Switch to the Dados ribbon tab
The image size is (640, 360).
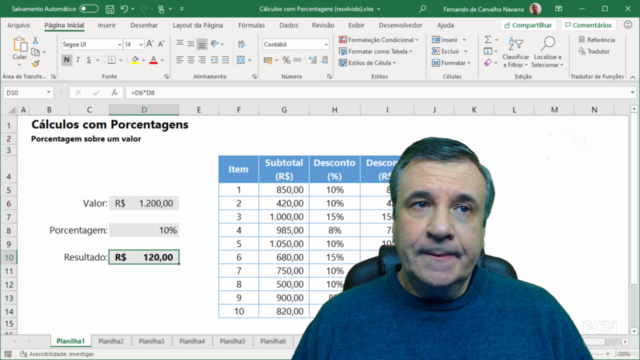click(289, 25)
